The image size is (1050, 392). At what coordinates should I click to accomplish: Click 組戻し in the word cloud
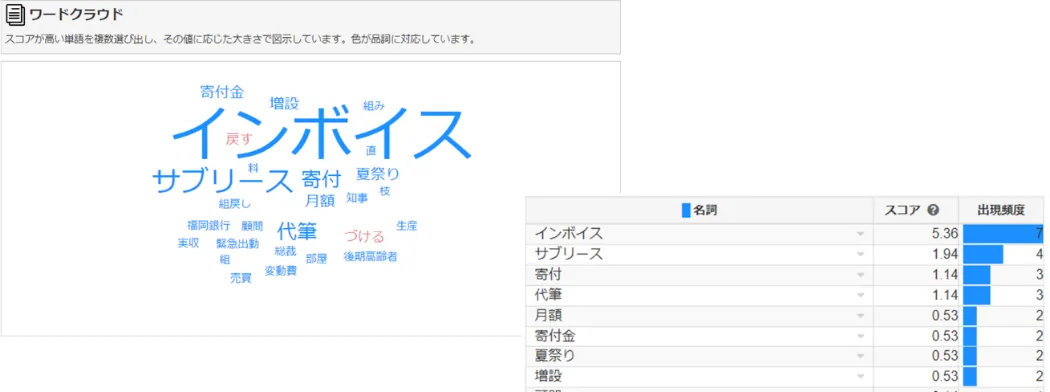point(235,204)
